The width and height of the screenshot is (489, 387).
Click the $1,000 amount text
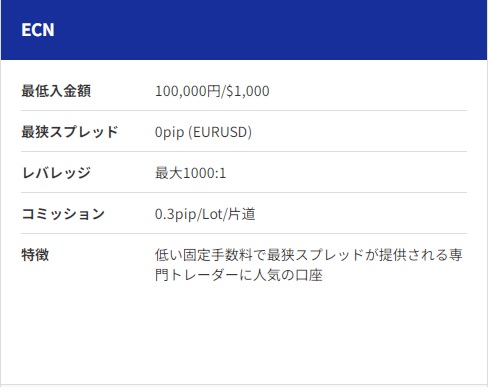tap(248, 91)
